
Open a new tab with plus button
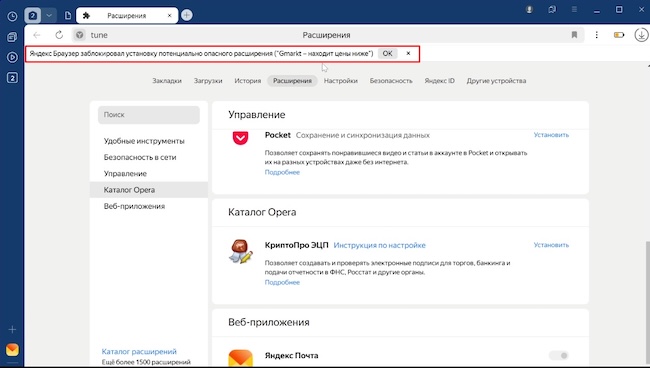187,15
